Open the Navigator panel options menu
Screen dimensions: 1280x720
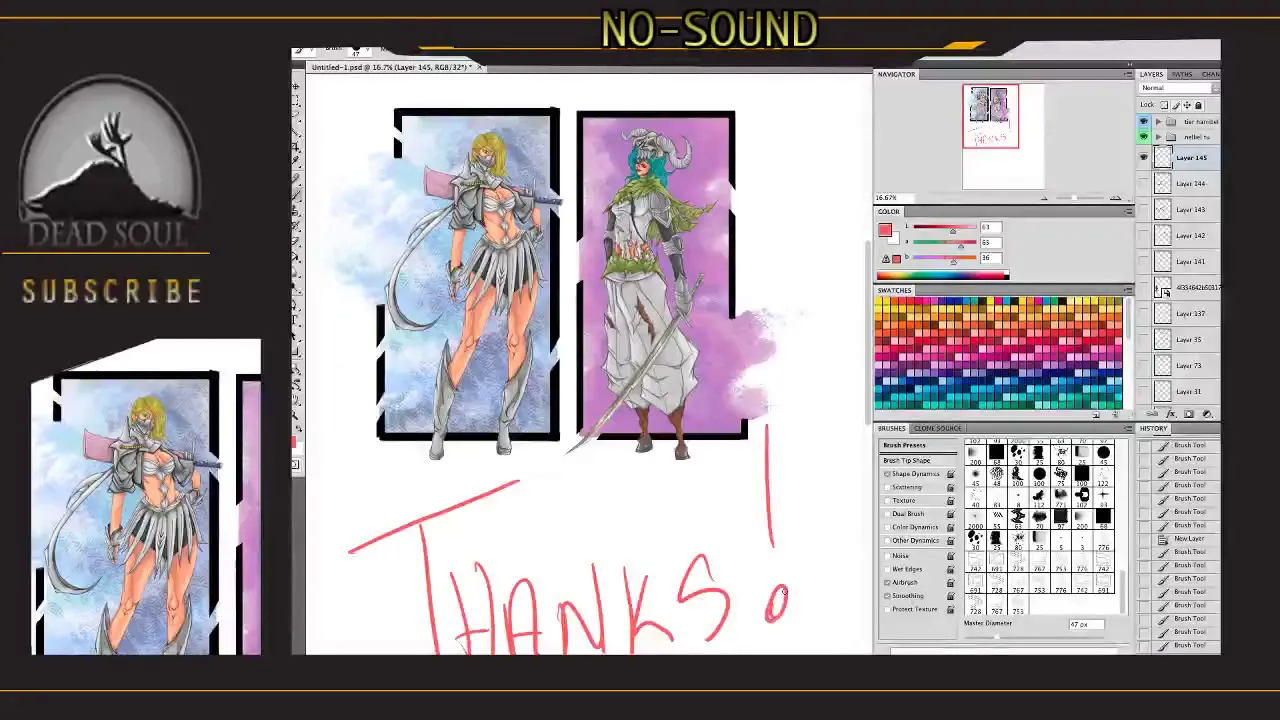click(x=1129, y=74)
